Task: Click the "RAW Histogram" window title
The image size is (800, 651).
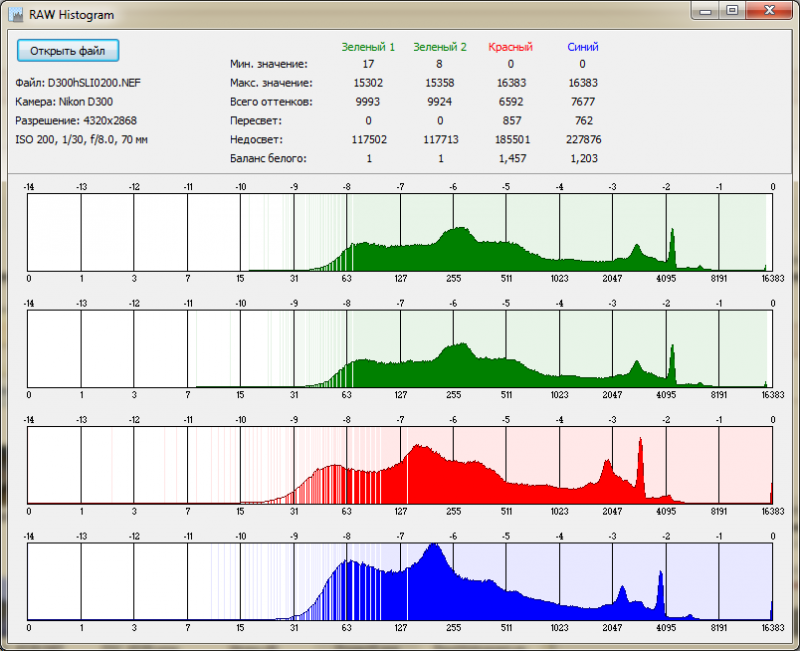Action: 71,15
